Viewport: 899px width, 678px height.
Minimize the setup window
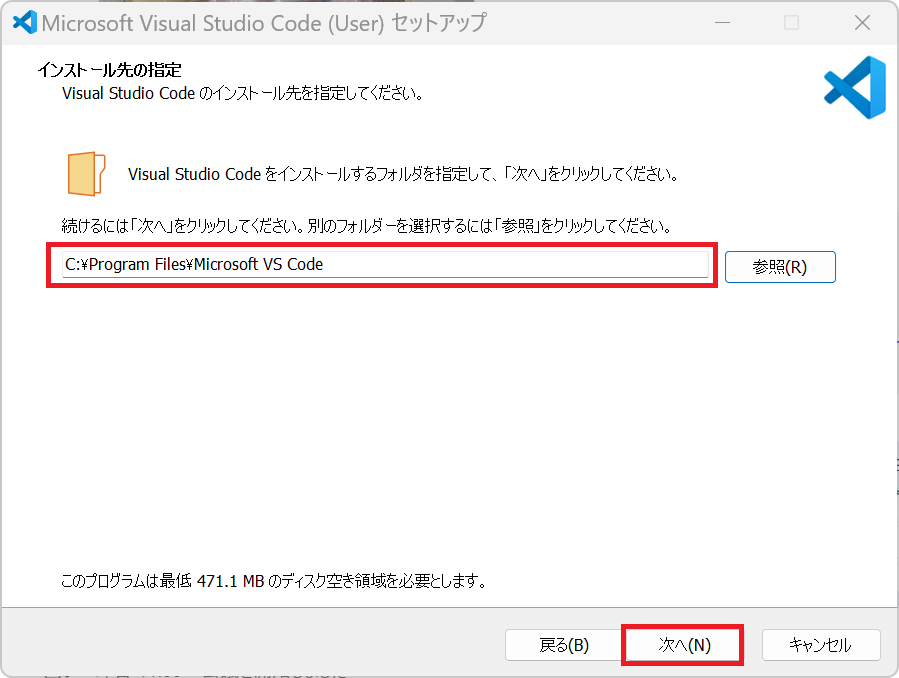pos(722,22)
